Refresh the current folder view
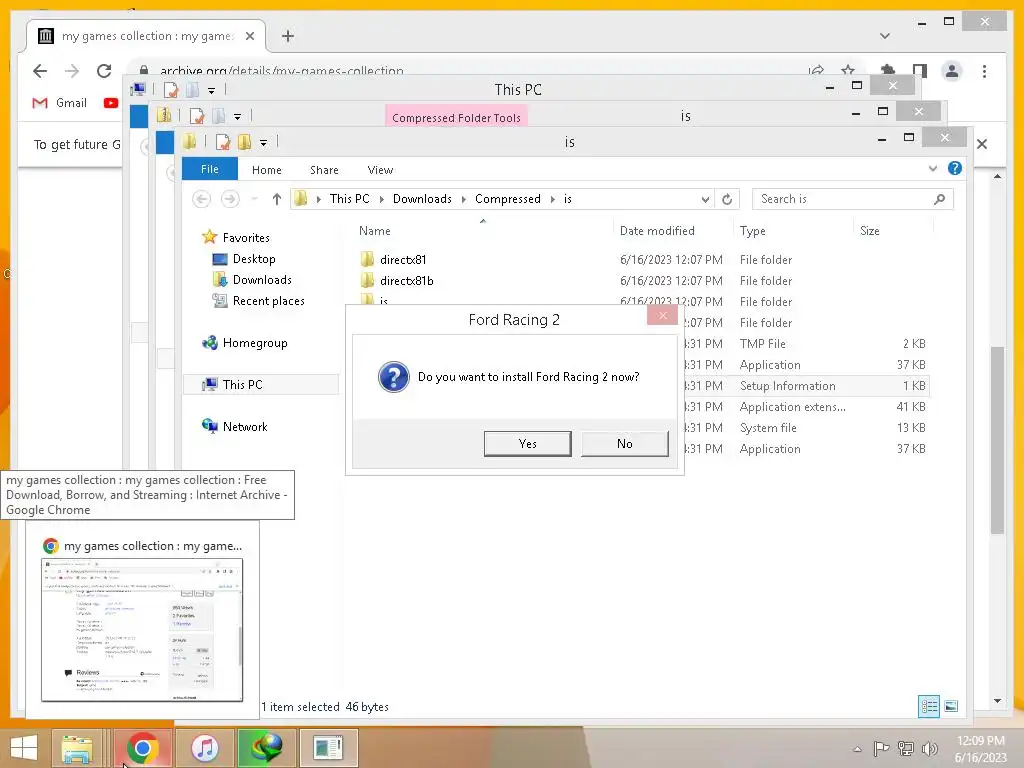The width and height of the screenshot is (1024, 768). point(727,200)
